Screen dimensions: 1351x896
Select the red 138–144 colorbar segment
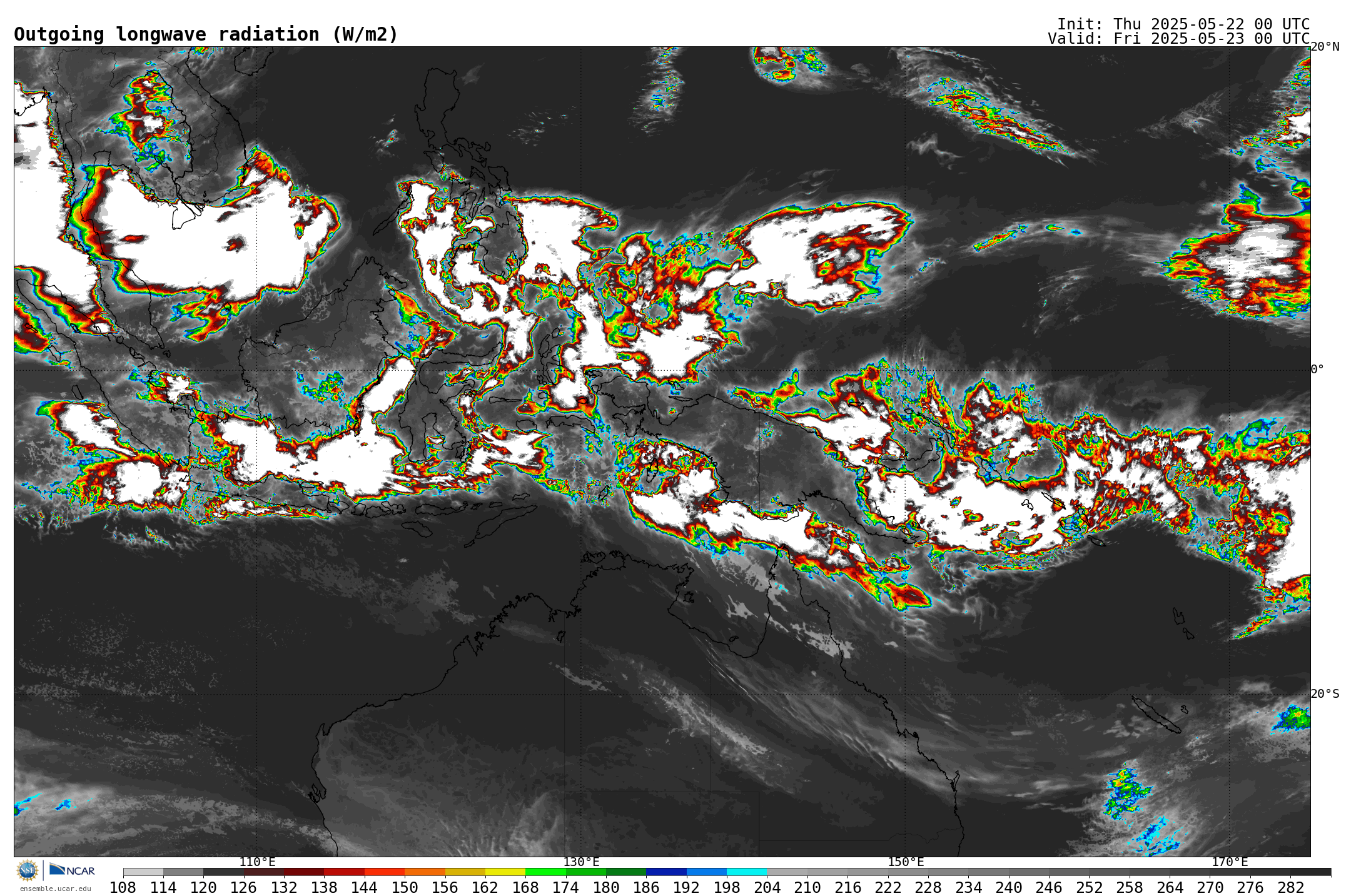point(345,872)
